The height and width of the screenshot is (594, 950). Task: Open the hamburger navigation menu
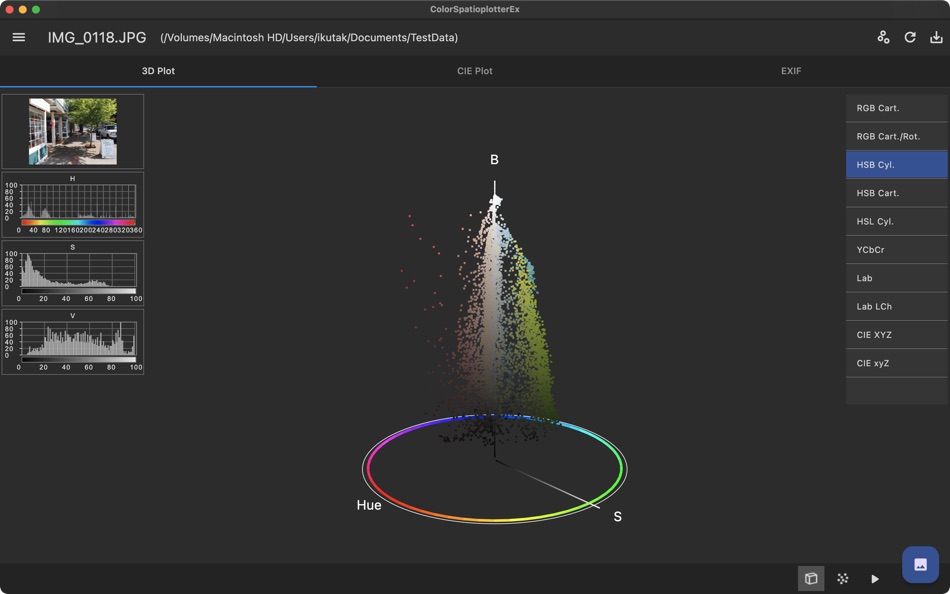pos(19,38)
